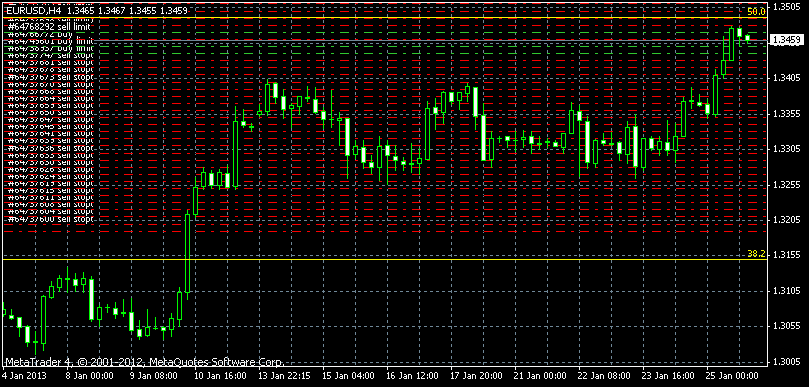The width and height of the screenshot is (809, 387).
Task: Click the 8 Jan 00:00 time label
Action: click(x=91, y=375)
